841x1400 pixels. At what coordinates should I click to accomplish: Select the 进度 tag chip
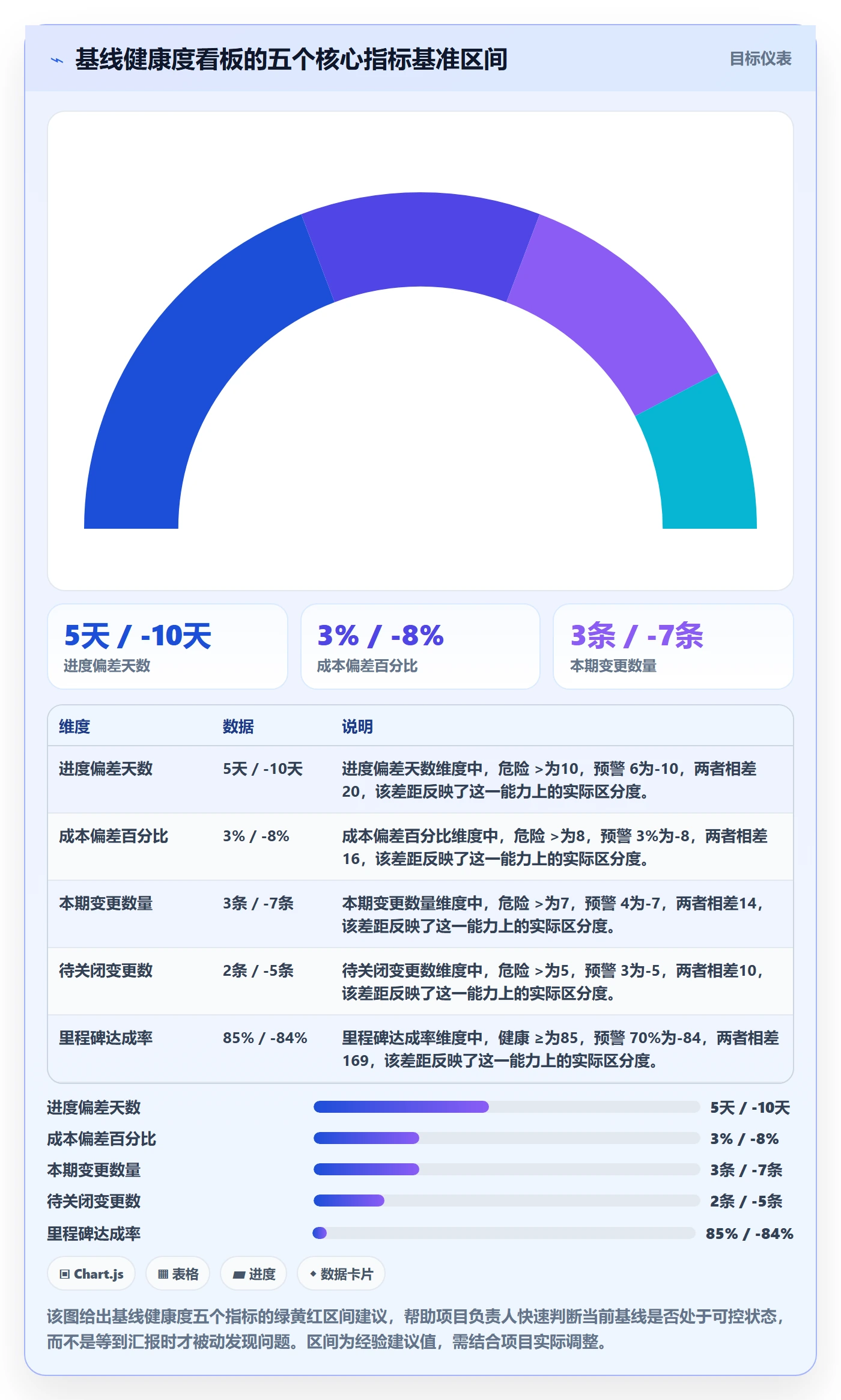pos(254,1274)
